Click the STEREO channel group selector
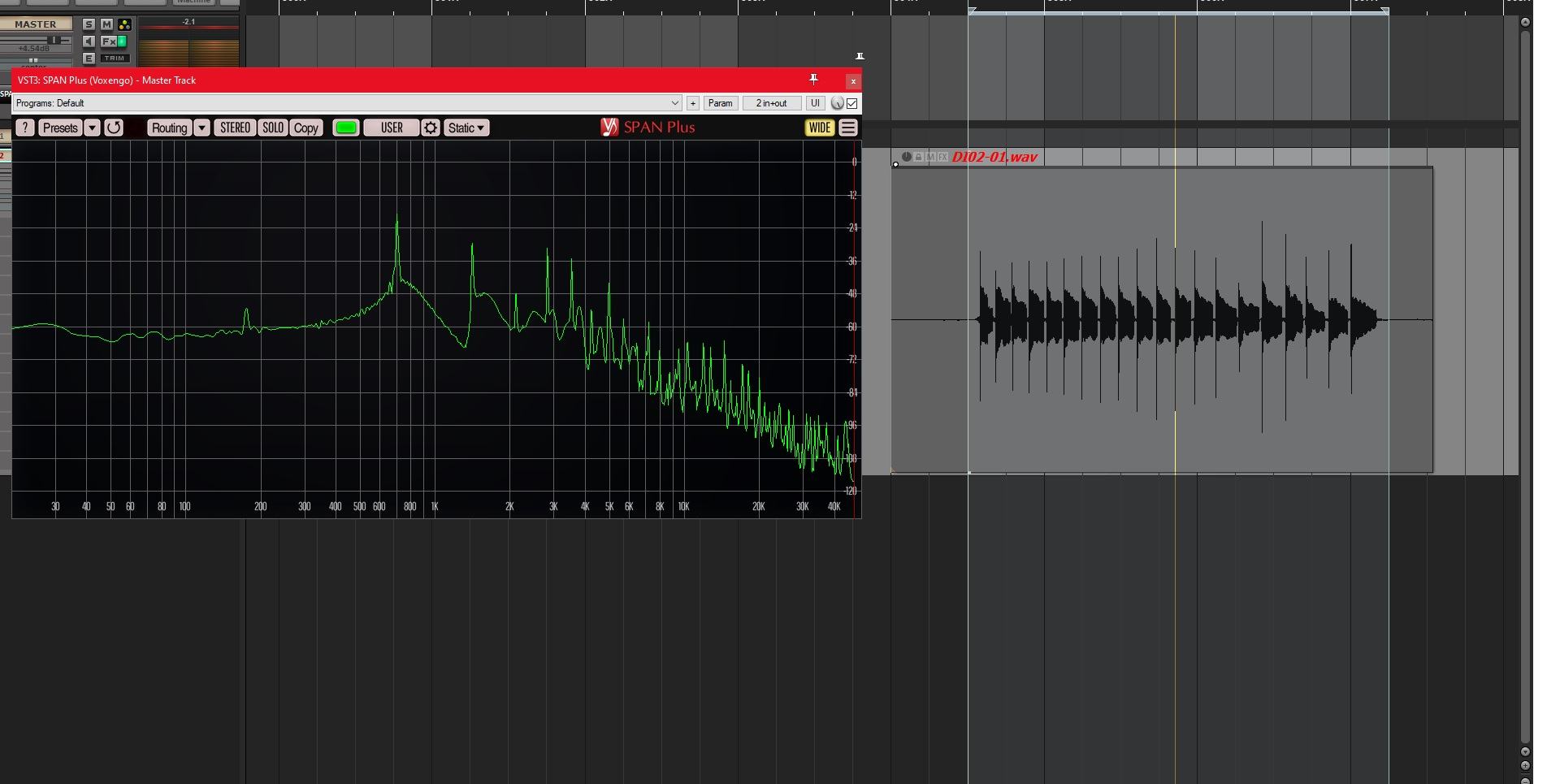Image resolution: width=1560 pixels, height=784 pixels. click(x=235, y=128)
